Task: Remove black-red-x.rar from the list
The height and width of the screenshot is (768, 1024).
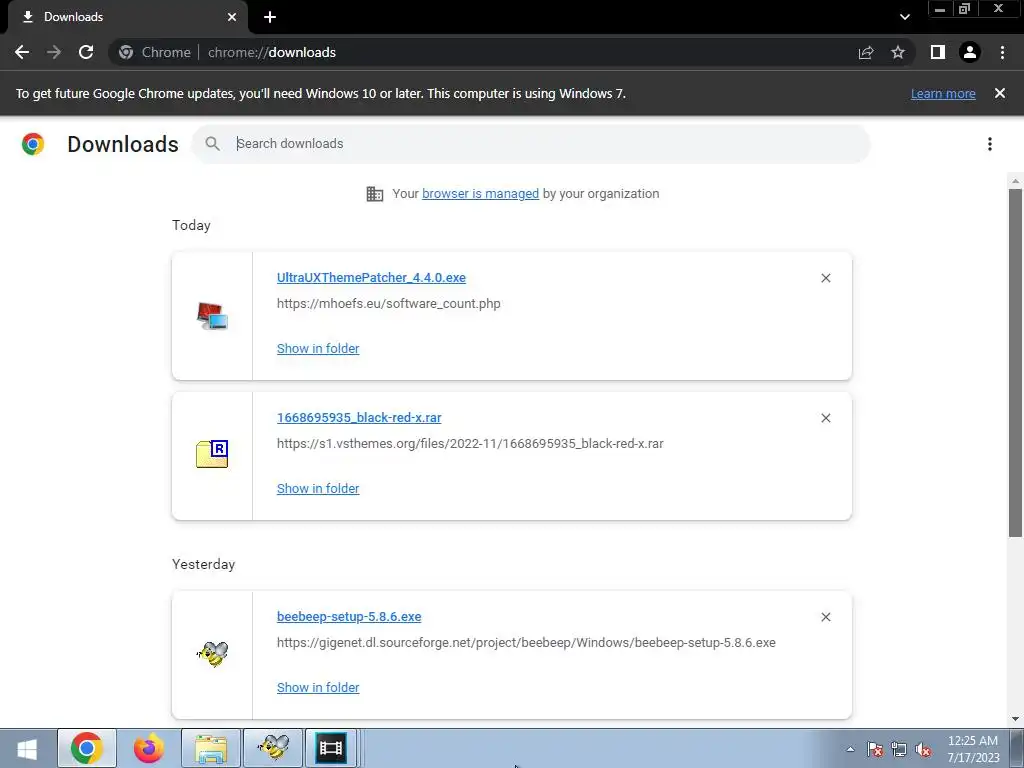Action: 825,418
